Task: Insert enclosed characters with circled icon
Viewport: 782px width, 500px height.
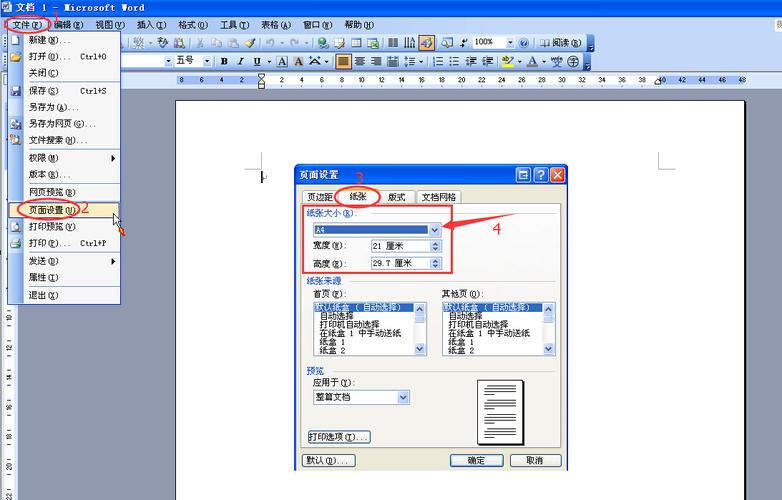Action: pyautogui.click(x=574, y=61)
